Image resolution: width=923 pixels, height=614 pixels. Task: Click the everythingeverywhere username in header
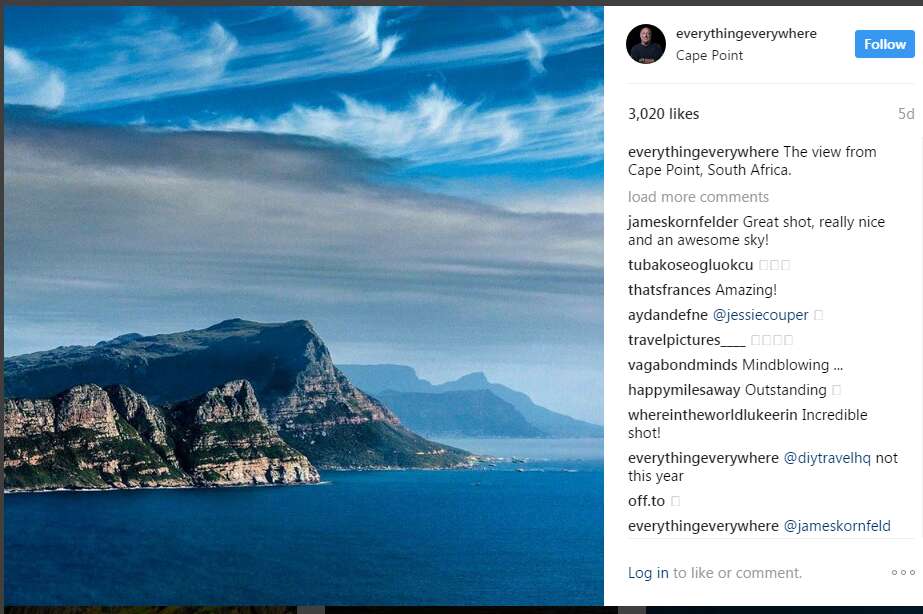pos(746,34)
